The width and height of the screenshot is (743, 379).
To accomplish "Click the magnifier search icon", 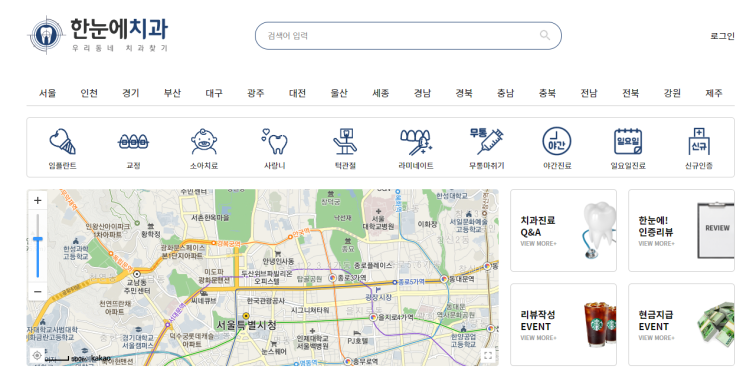I will 545,36.
